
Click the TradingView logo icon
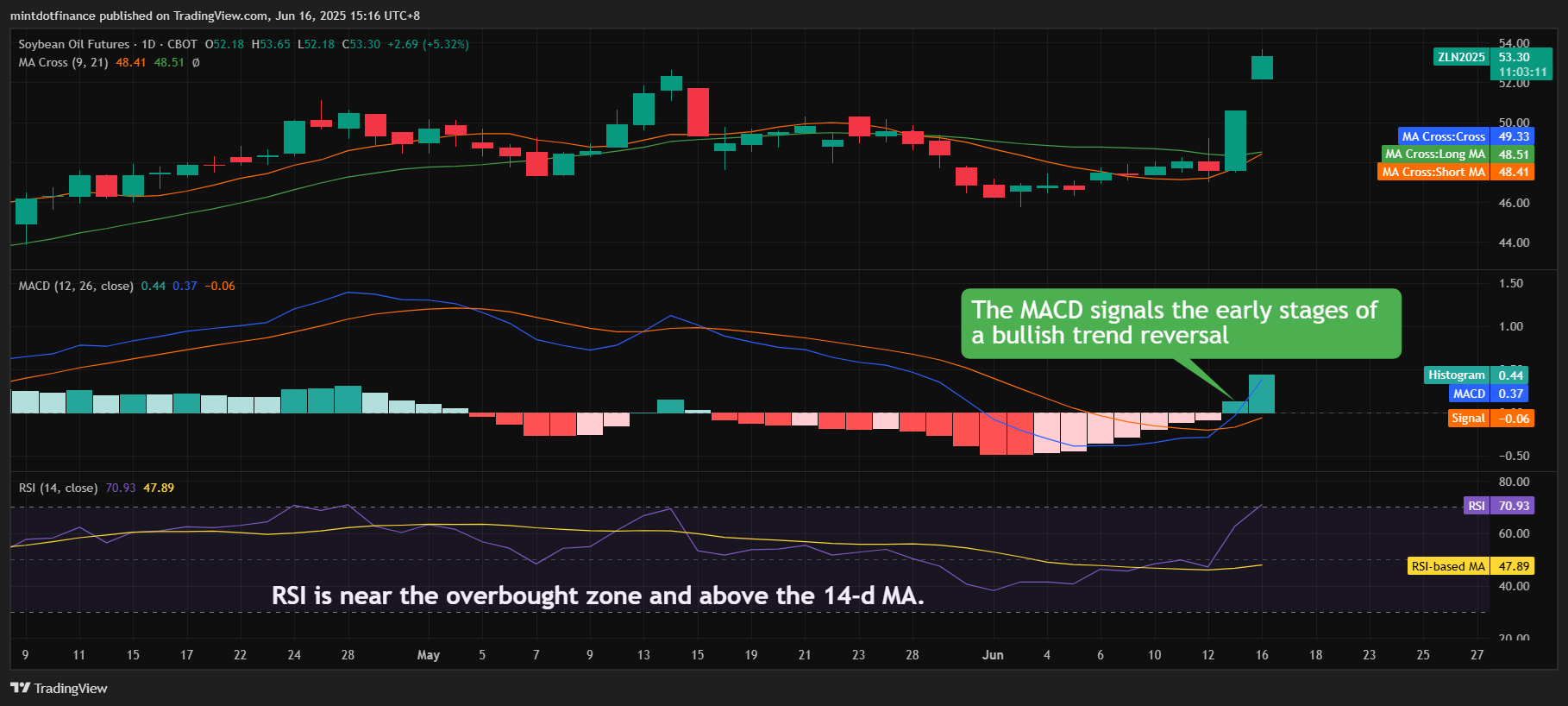coord(20,688)
